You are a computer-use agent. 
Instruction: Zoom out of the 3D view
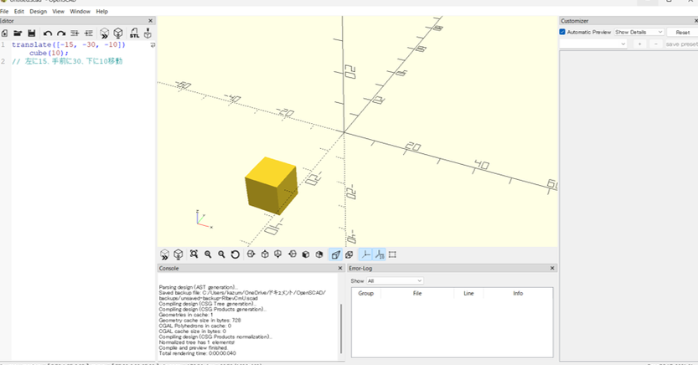coord(221,254)
